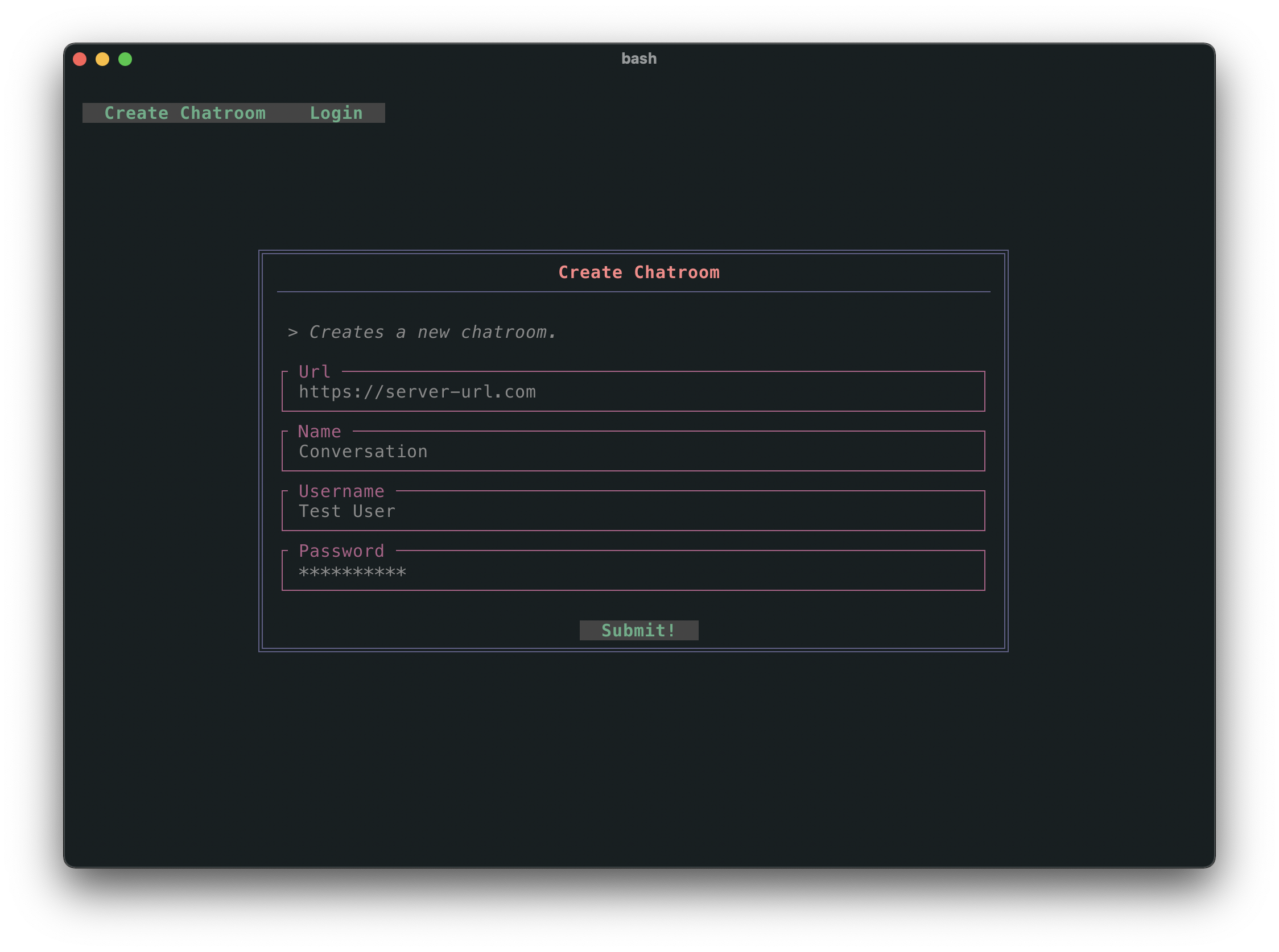Close the bash terminal window
Image resolution: width=1279 pixels, height=952 pixels.
click(80, 59)
